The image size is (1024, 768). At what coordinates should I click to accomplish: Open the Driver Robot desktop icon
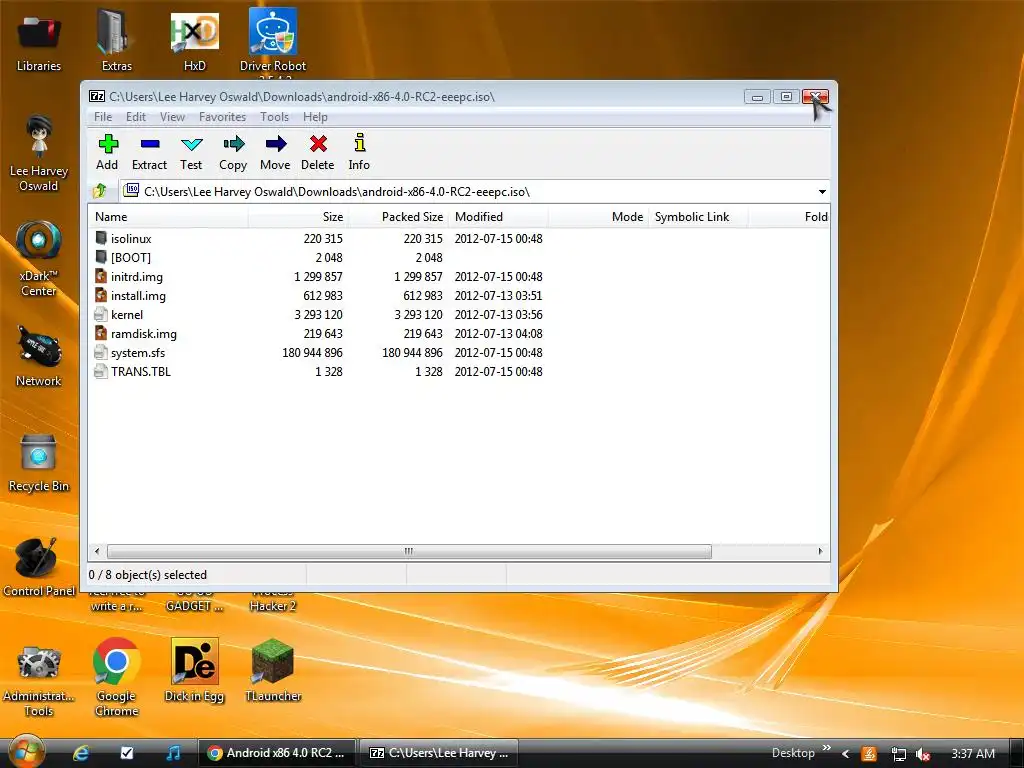coord(273,40)
